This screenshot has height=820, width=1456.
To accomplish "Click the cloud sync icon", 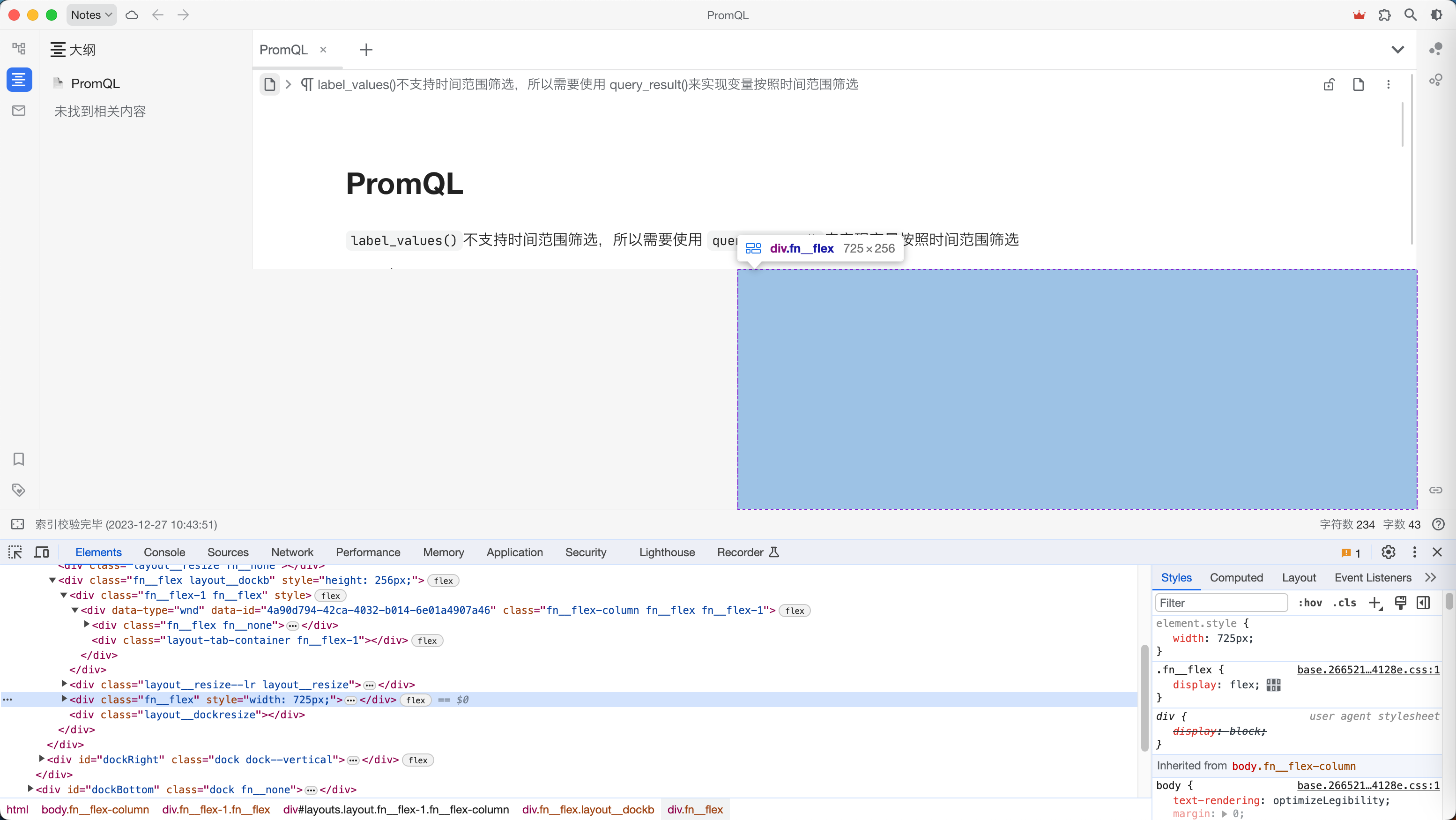I will pos(132,15).
